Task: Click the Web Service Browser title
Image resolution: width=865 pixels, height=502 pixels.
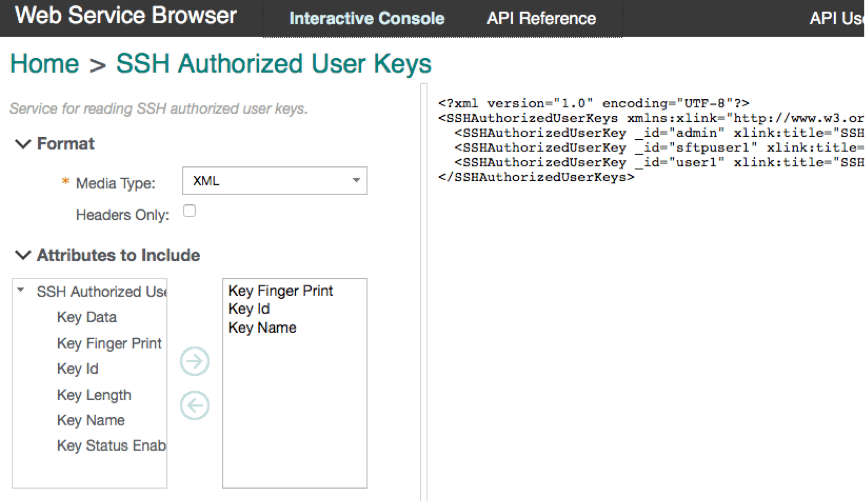Action: pos(126,15)
